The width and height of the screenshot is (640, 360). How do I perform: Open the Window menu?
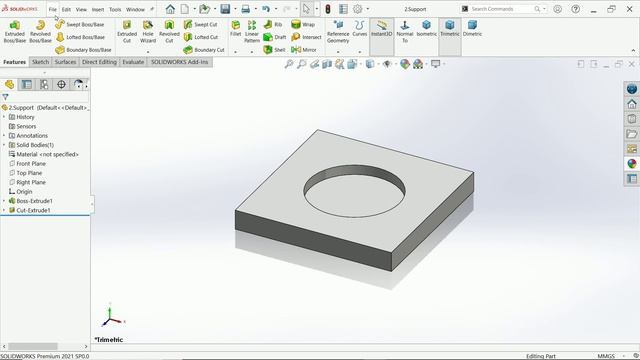pos(135,9)
